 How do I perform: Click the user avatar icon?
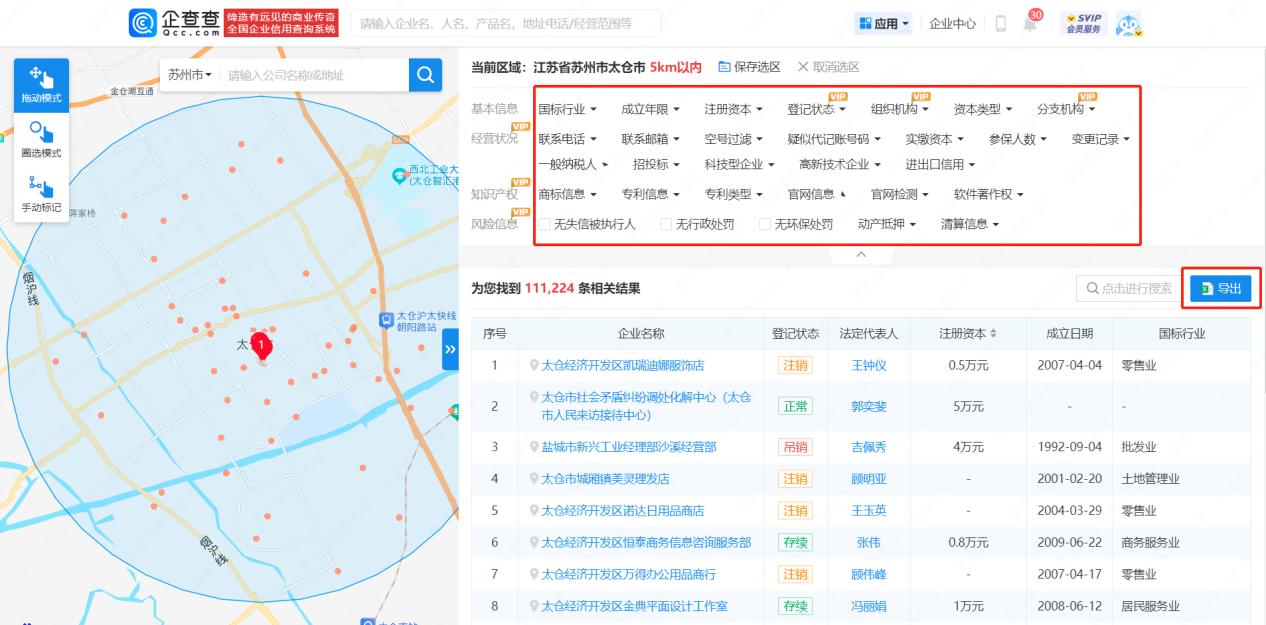pyautogui.click(x=1129, y=24)
